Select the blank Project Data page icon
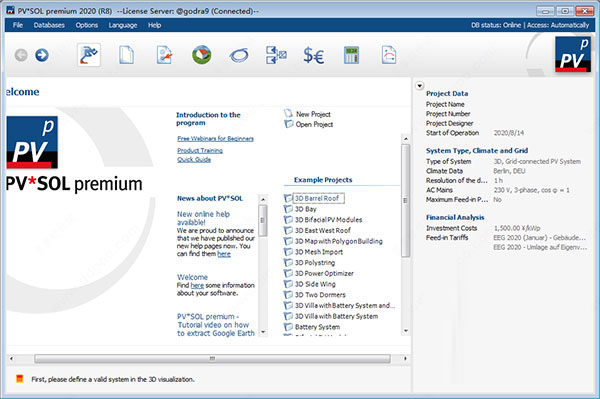 pos(126,55)
